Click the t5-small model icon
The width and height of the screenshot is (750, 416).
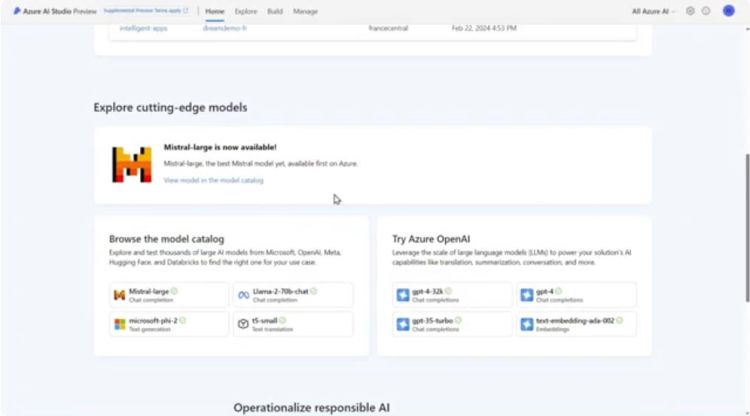[243, 324]
